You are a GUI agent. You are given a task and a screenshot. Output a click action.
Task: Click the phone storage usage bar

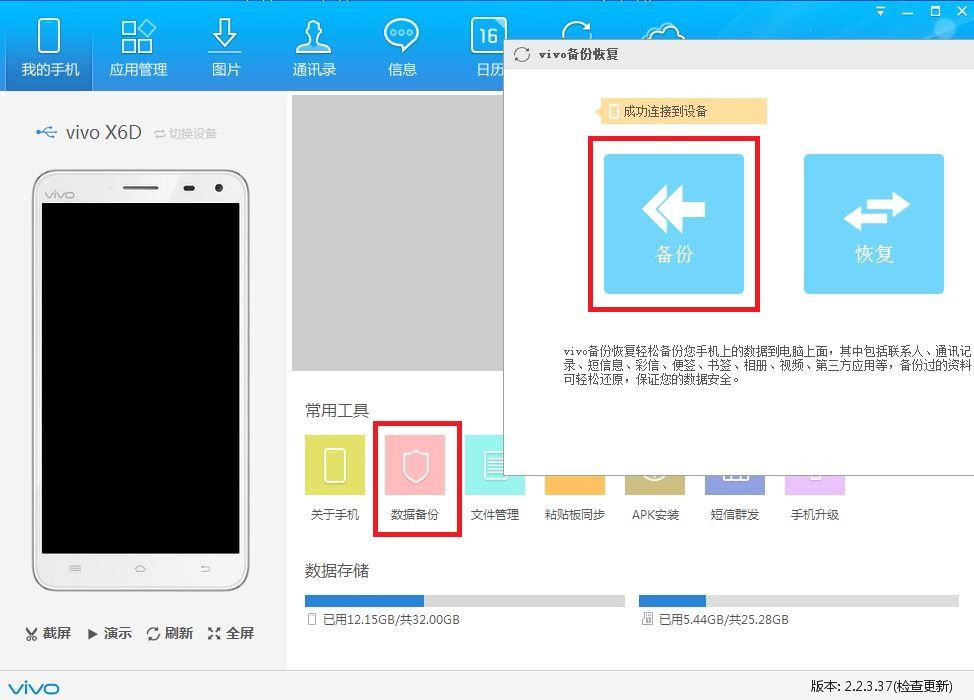coord(464,601)
